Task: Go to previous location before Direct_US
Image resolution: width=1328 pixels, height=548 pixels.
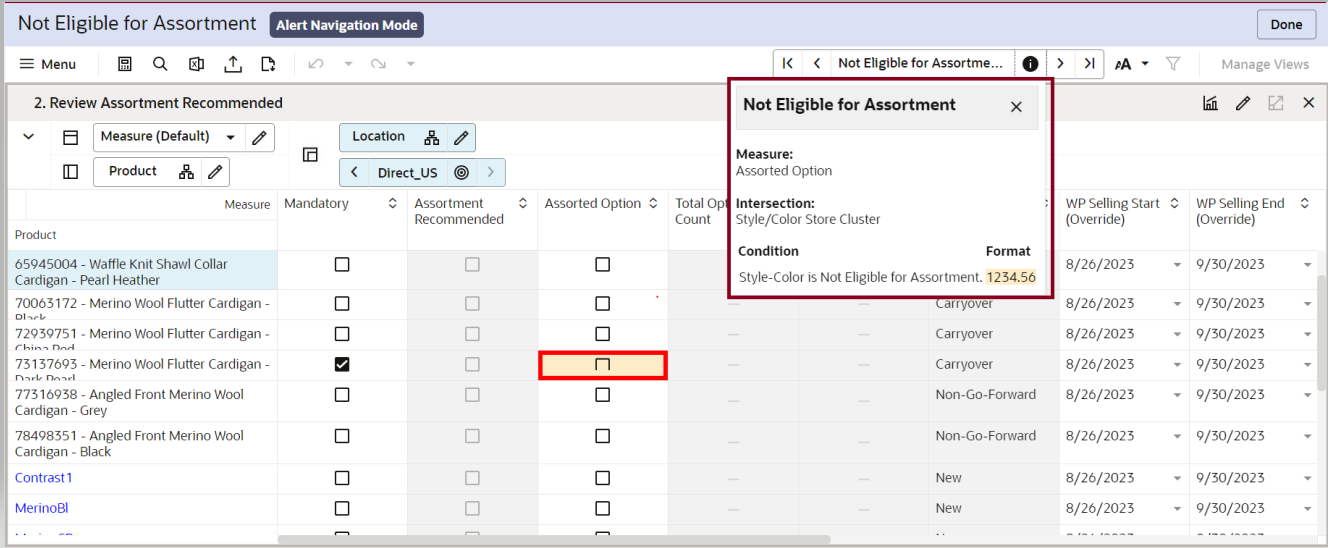Action: [354, 172]
